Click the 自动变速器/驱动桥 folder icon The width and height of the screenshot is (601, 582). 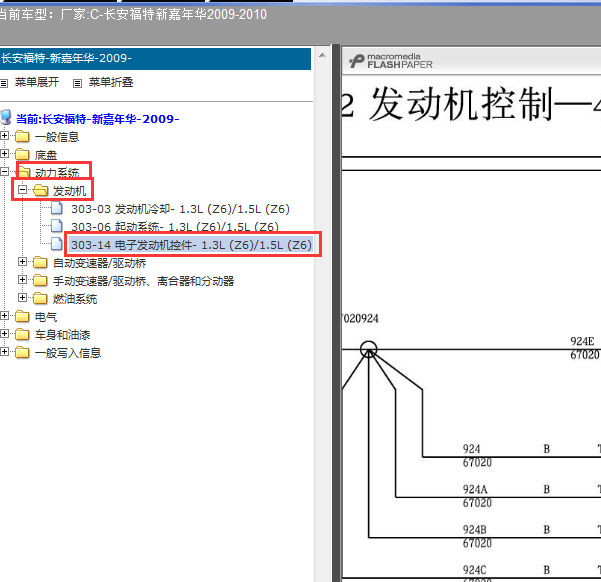coord(40,262)
